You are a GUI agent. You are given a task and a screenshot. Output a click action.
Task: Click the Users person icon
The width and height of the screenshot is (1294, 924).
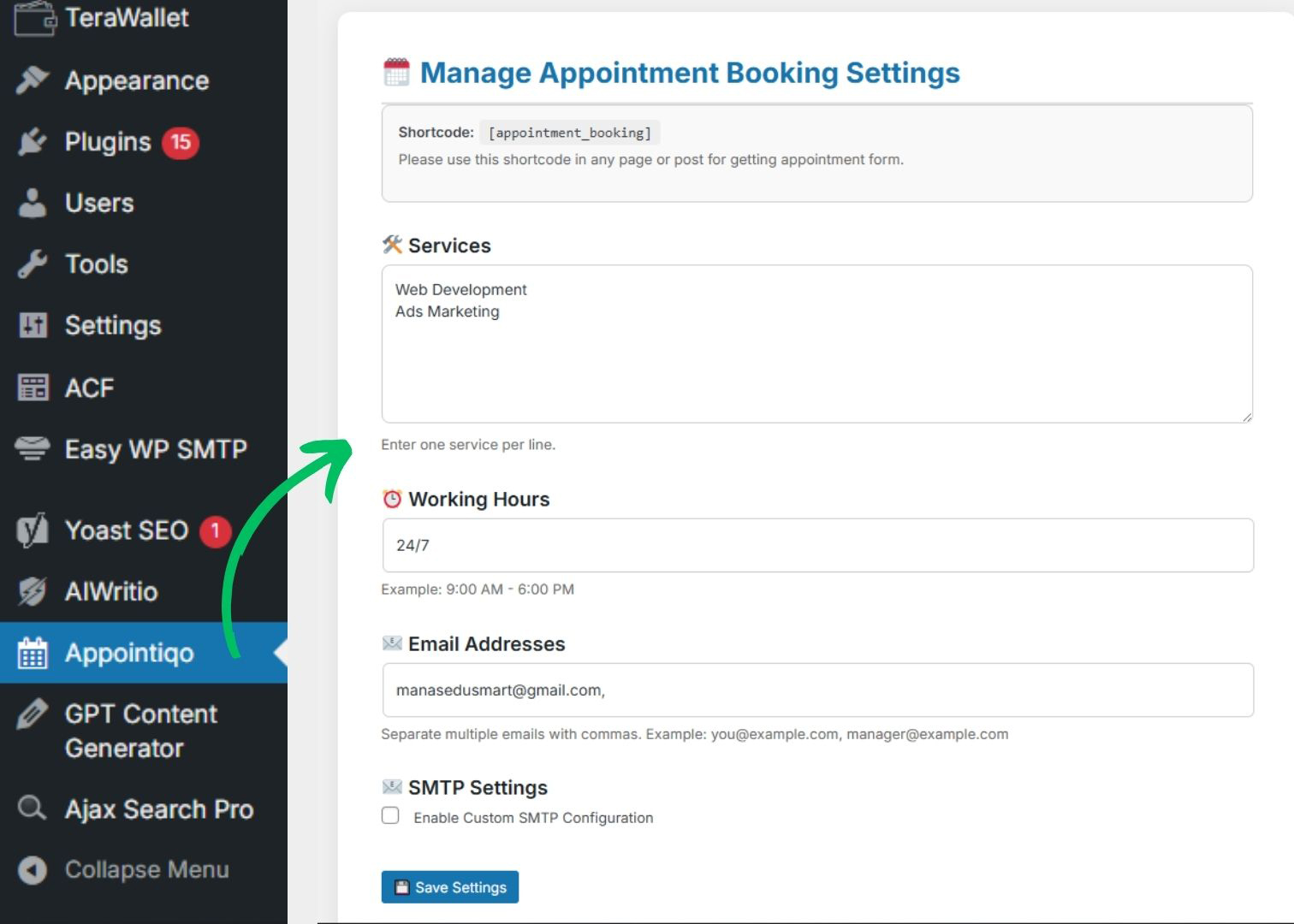33,204
